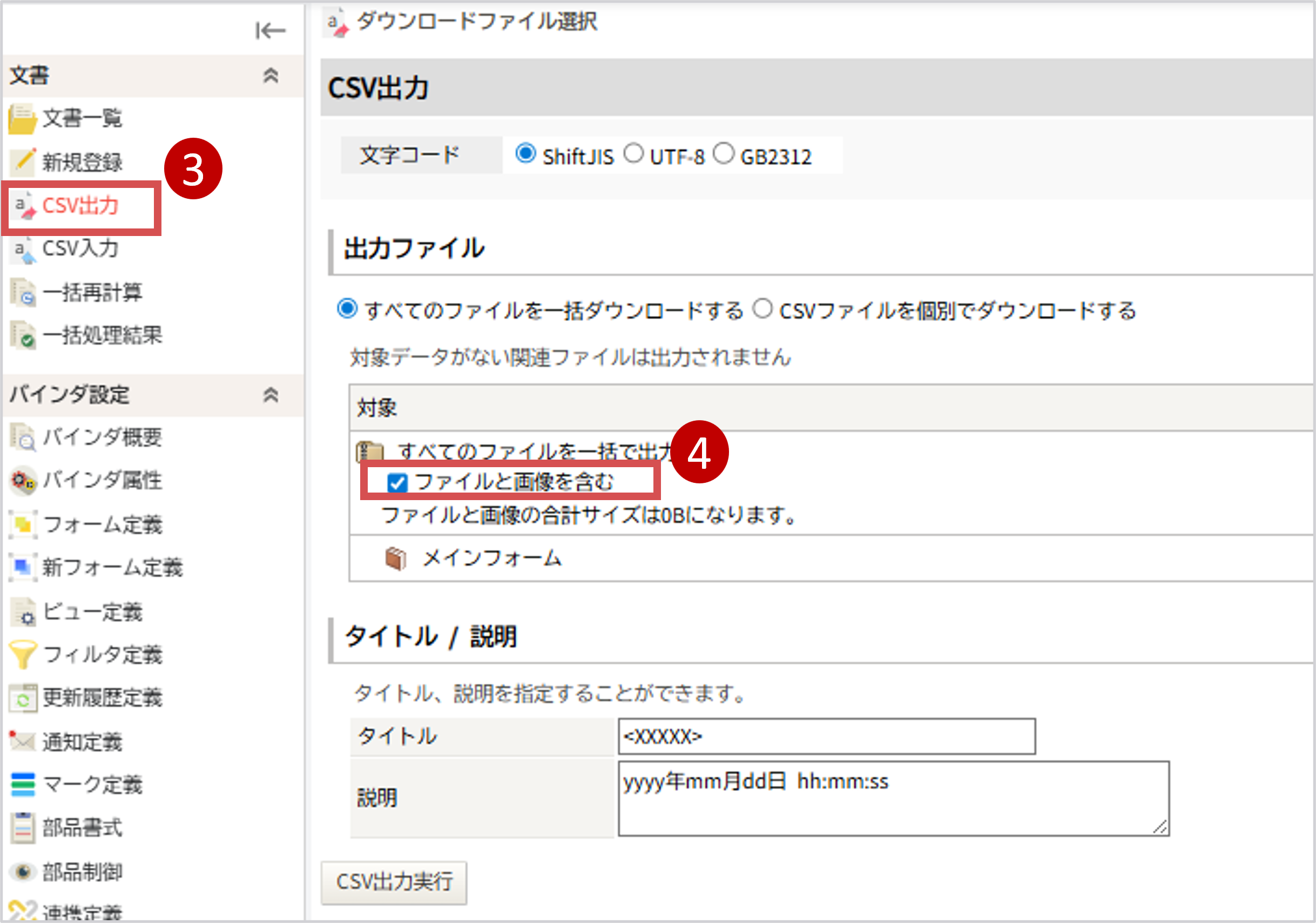Image resolution: width=1316 pixels, height=923 pixels.
Task: Collapse the sidebar with the arrow icon
Action: pyautogui.click(x=270, y=30)
